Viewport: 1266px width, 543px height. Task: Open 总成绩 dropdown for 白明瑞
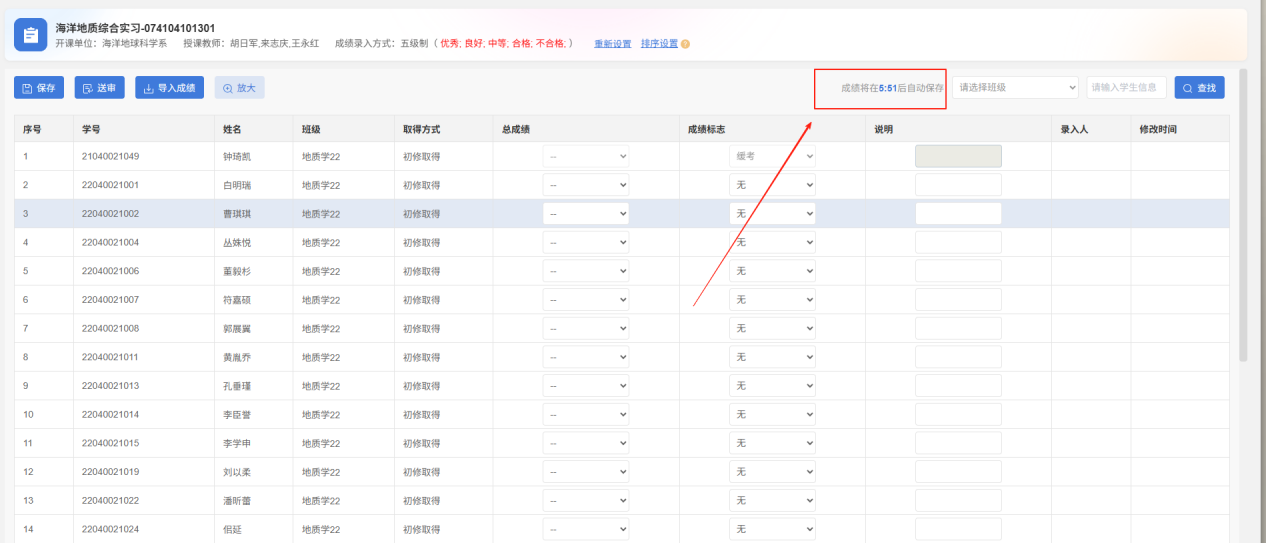(x=586, y=185)
